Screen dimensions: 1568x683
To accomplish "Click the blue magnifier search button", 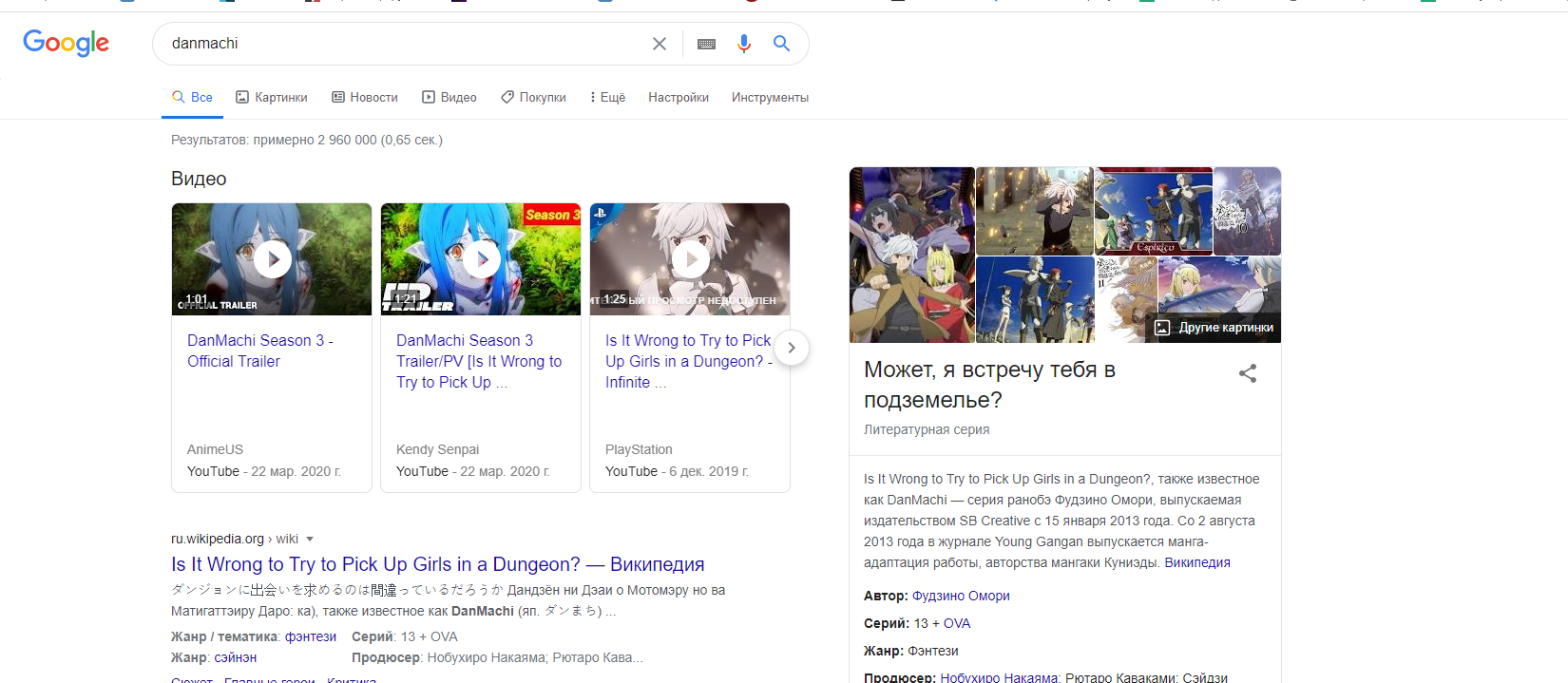I will pos(781,44).
